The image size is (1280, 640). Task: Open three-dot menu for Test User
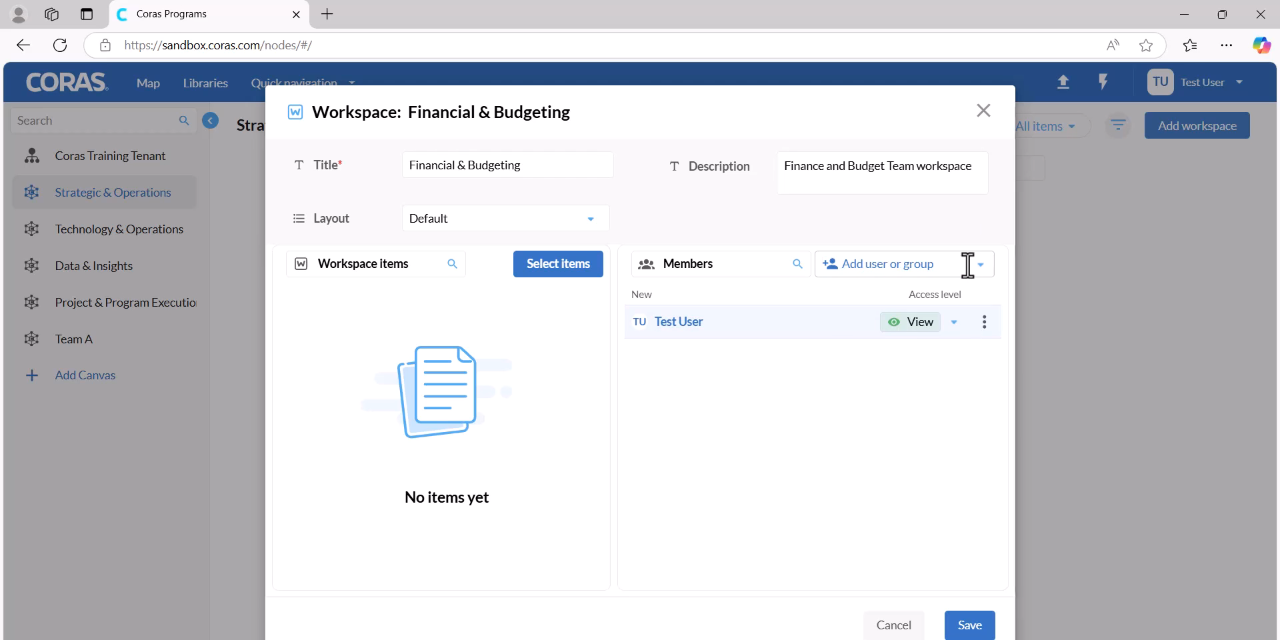[984, 322]
